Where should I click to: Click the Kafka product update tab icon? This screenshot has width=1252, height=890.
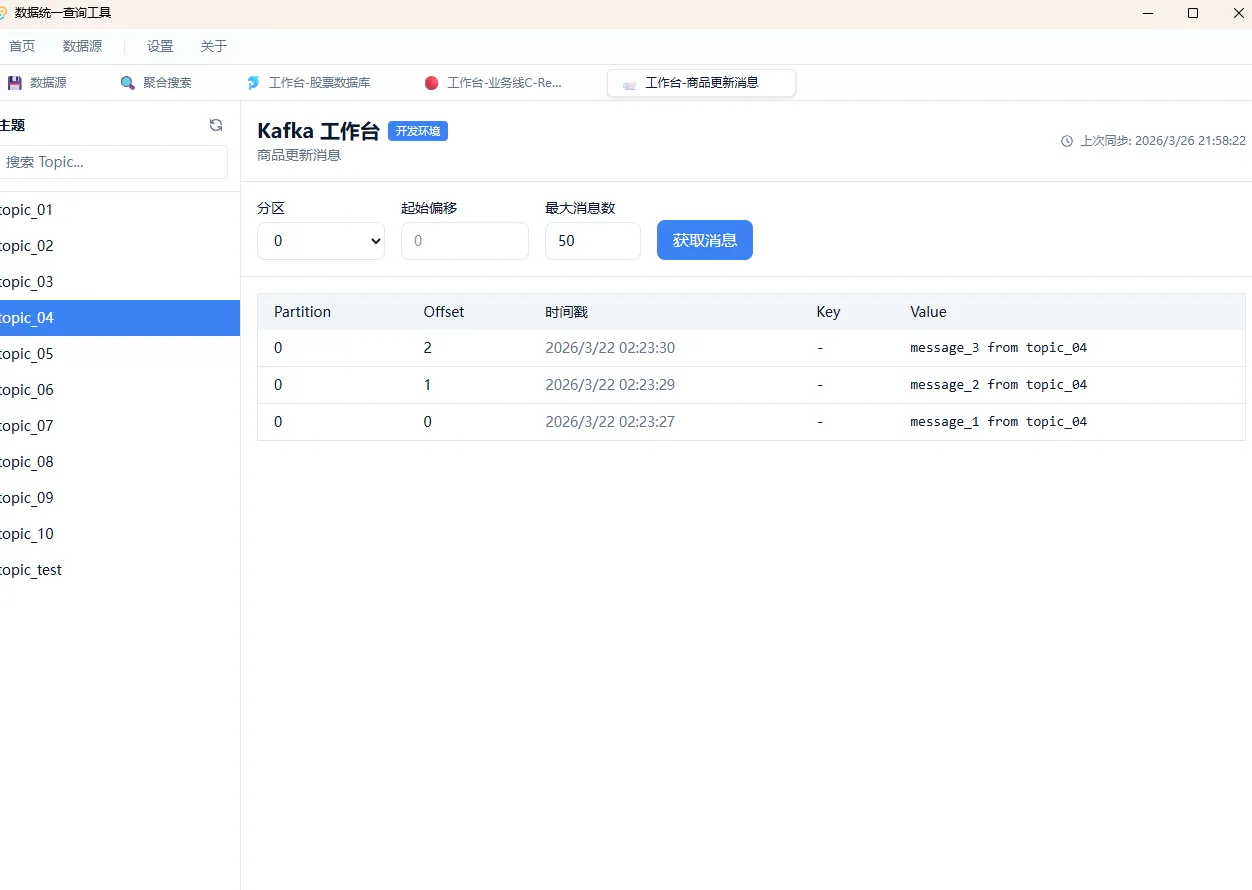pos(629,84)
